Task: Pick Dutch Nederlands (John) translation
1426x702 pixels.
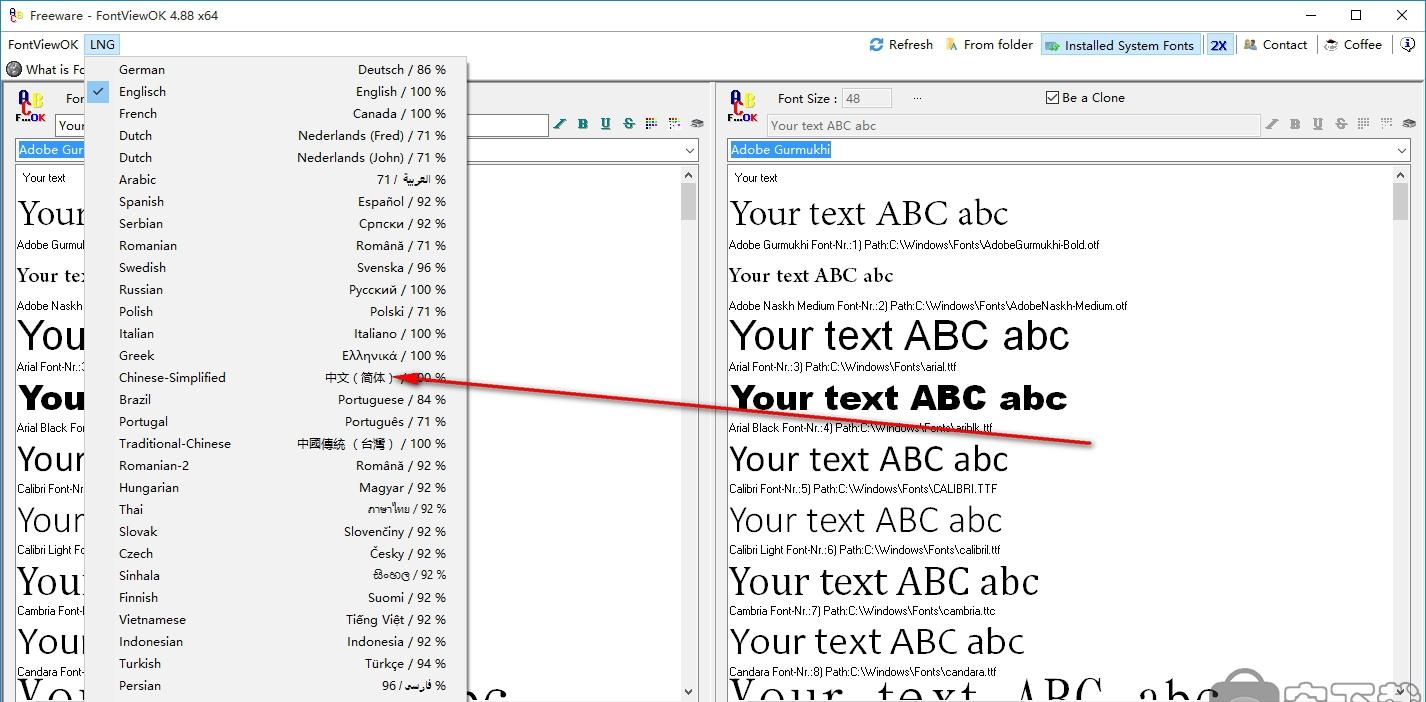Action: (276, 158)
